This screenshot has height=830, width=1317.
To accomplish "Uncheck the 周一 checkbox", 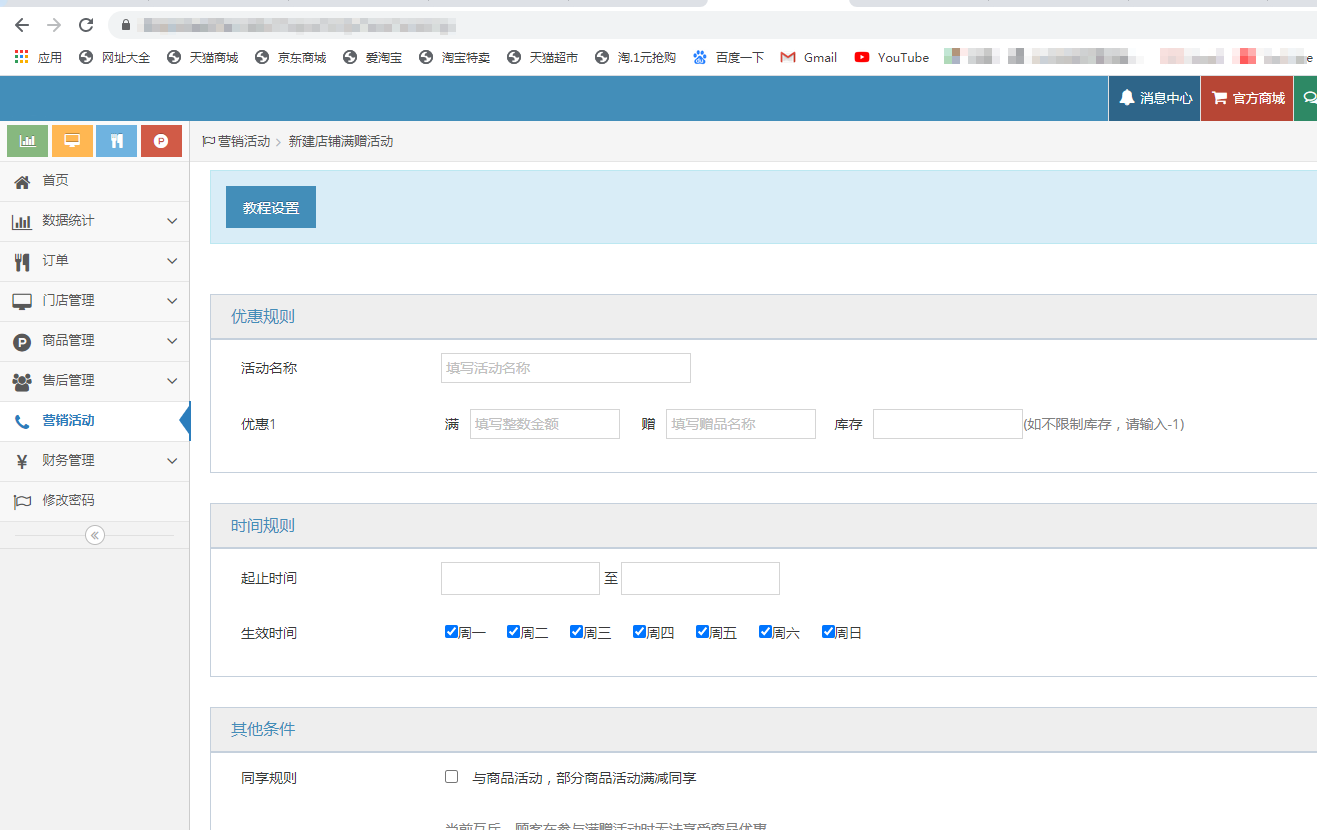I will point(452,632).
